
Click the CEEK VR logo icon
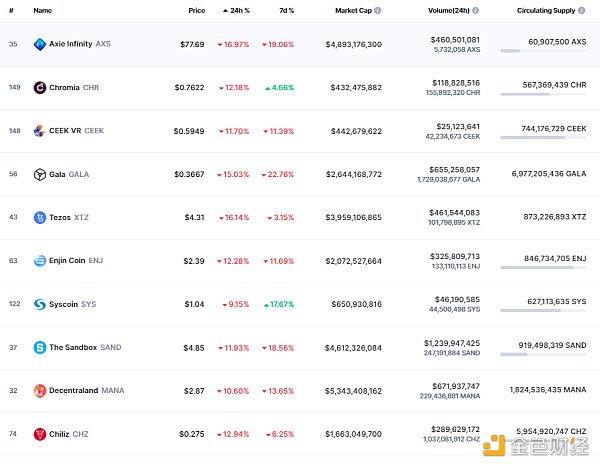coord(40,131)
